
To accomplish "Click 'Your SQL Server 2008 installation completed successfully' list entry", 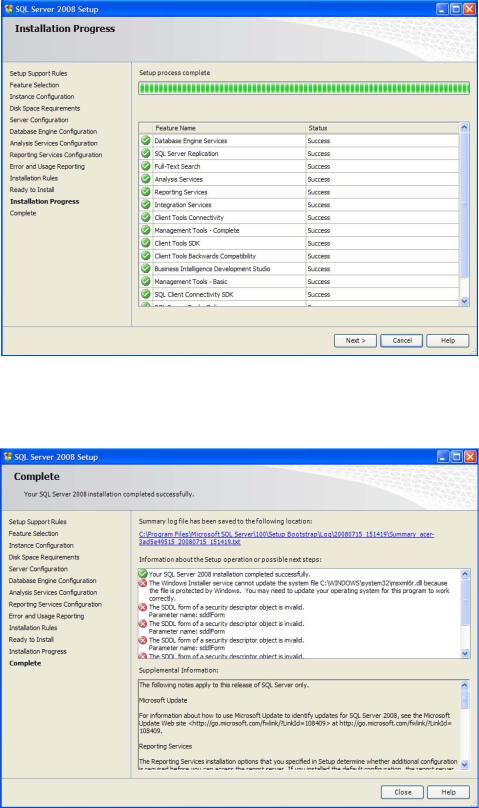I will [229, 574].
